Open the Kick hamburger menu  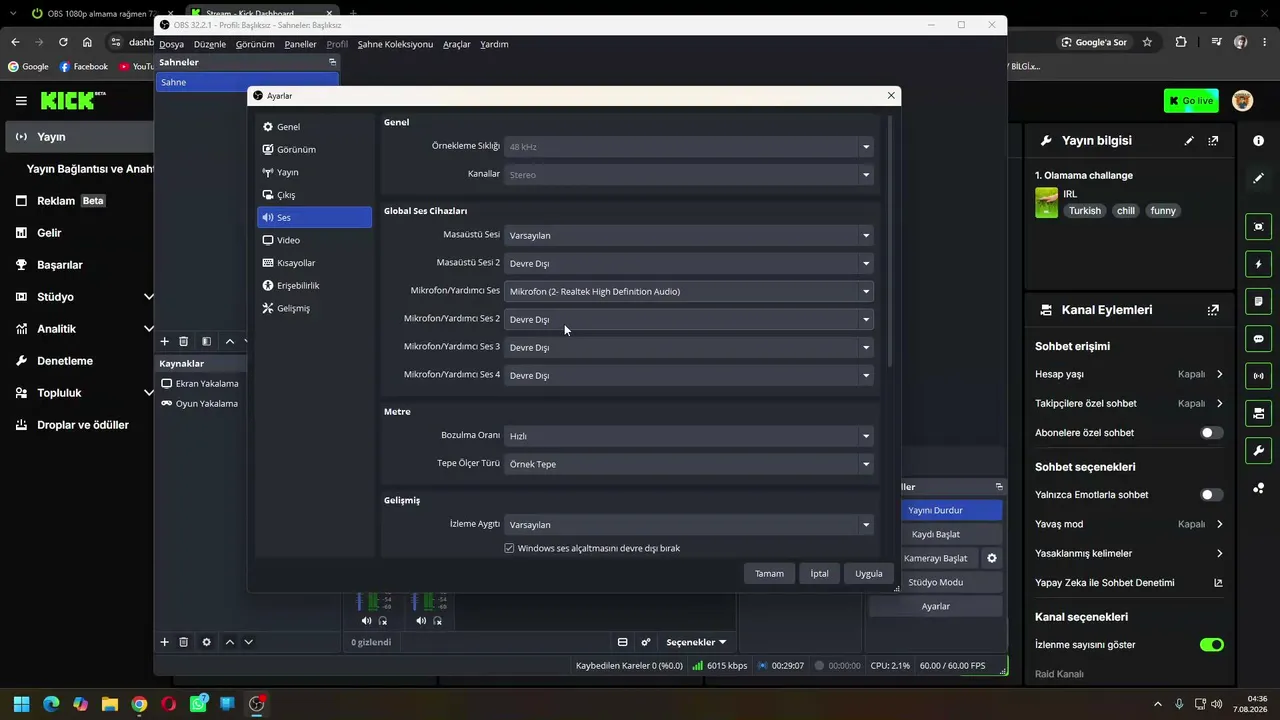[21, 101]
